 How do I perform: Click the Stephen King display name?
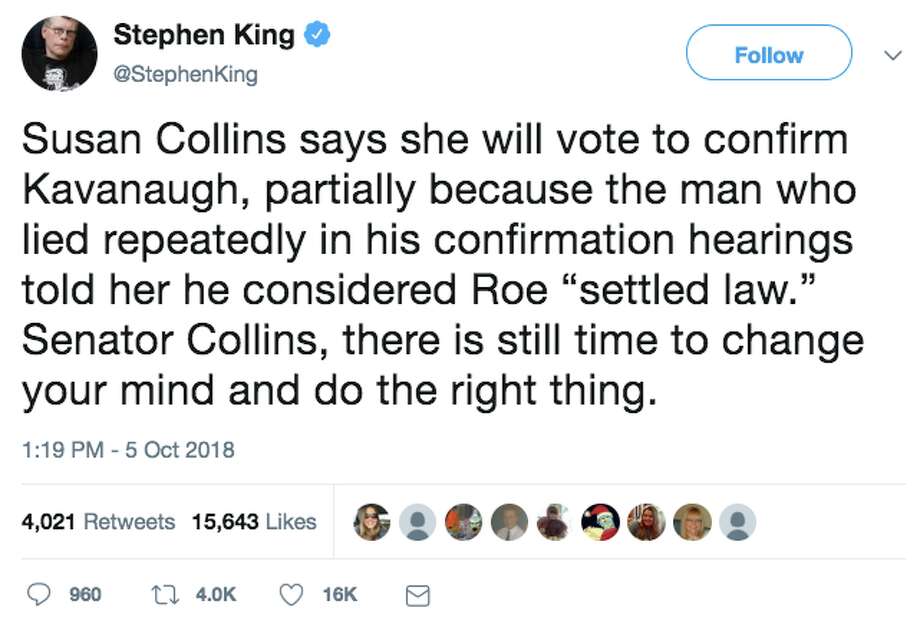pyautogui.click(x=204, y=36)
